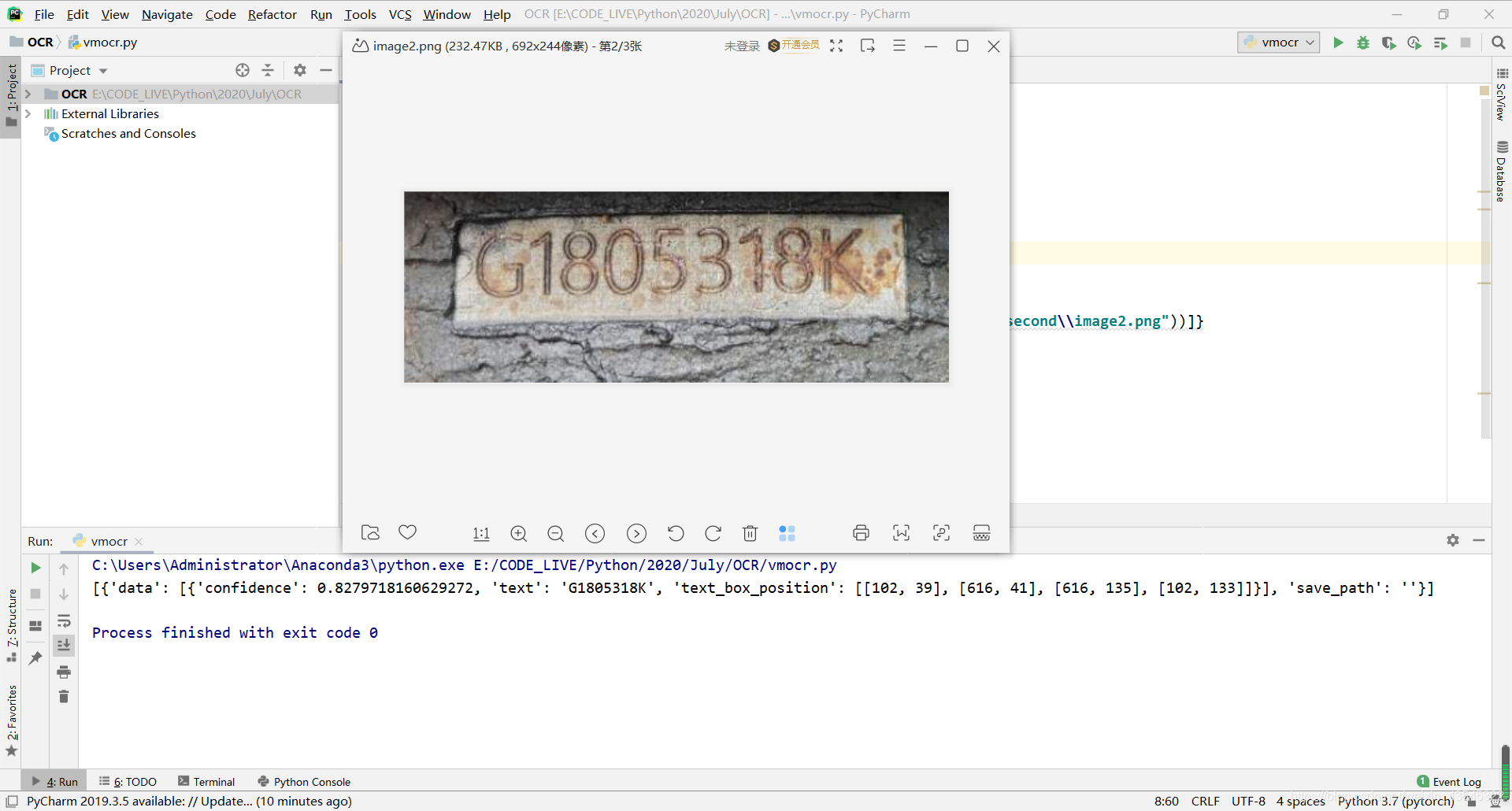Open the SciView side panel
Image resolution: width=1512 pixels, height=811 pixels.
coord(1502,95)
